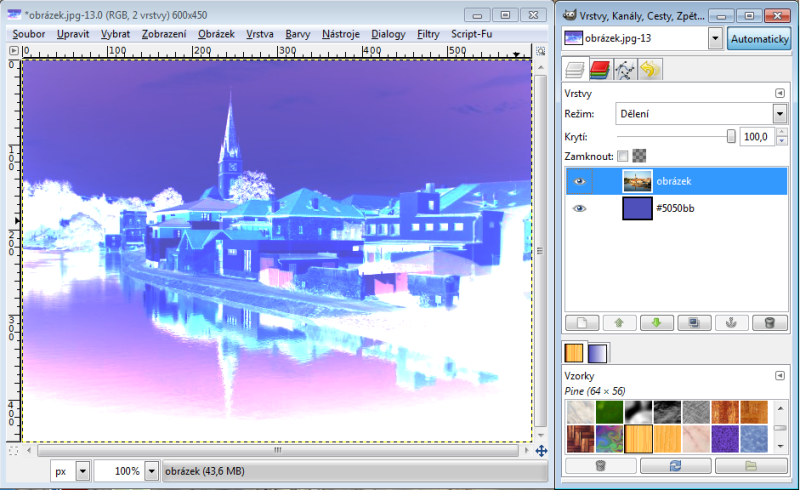Toggle the Zamknout lock checkbox
The width and height of the screenshot is (800, 490).
click(622, 156)
